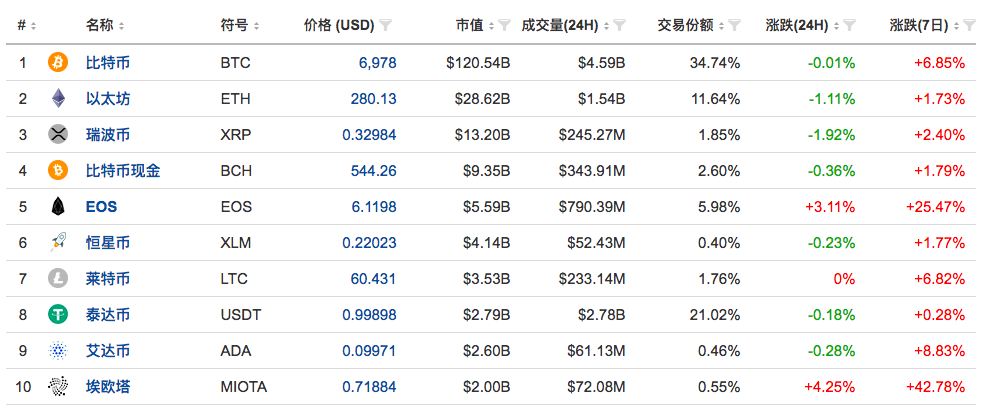Screen dimensions: 989x407
Task: Click the Ethereum diamond logo icon
Action: click(x=58, y=99)
